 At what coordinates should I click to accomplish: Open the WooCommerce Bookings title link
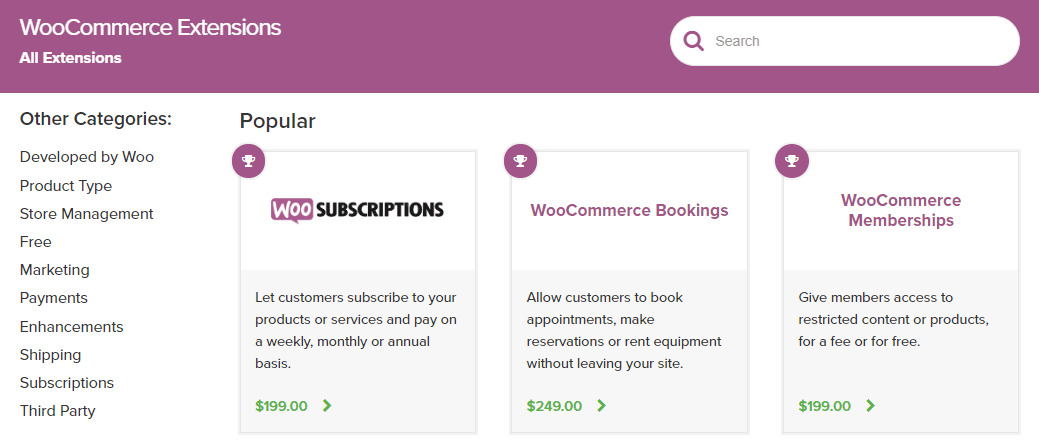pos(629,211)
